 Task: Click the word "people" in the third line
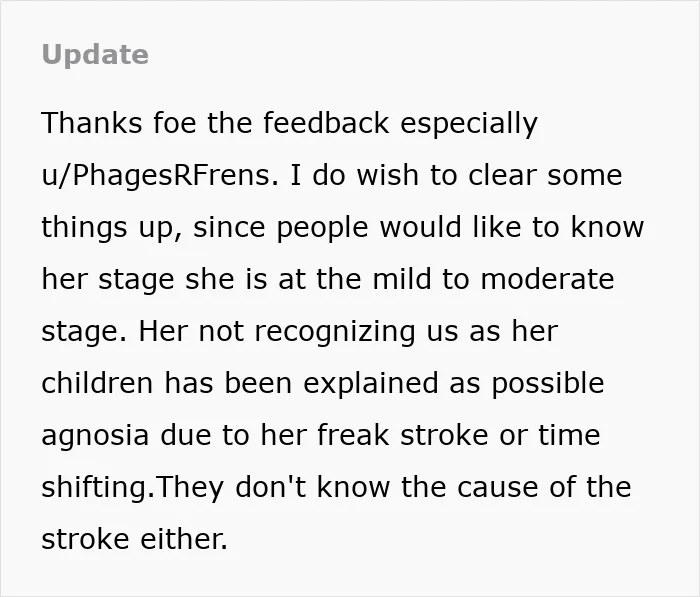pyautogui.click(x=322, y=229)
